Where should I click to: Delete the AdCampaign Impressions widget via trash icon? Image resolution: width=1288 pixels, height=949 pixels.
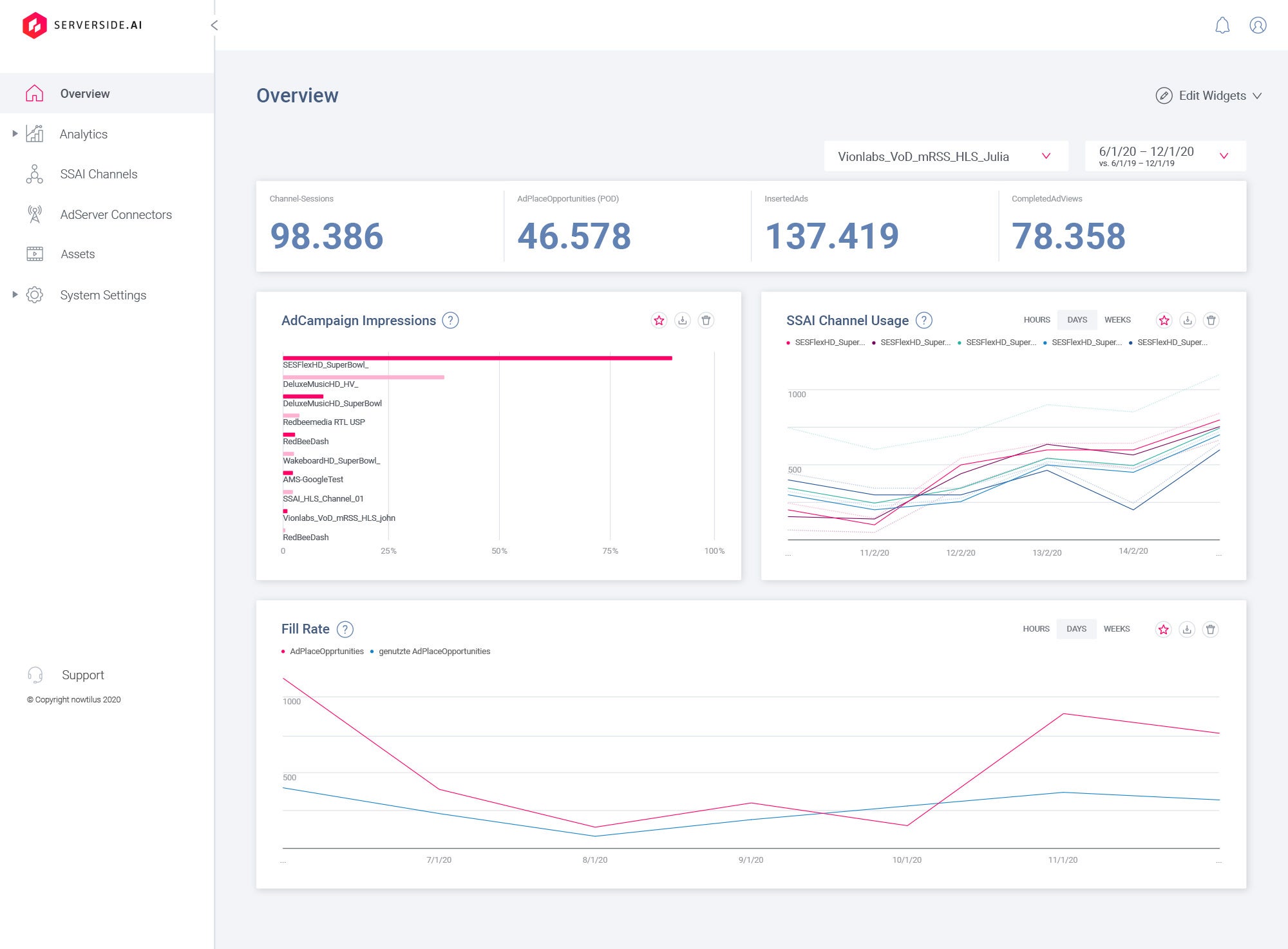(x=706, y=320)
